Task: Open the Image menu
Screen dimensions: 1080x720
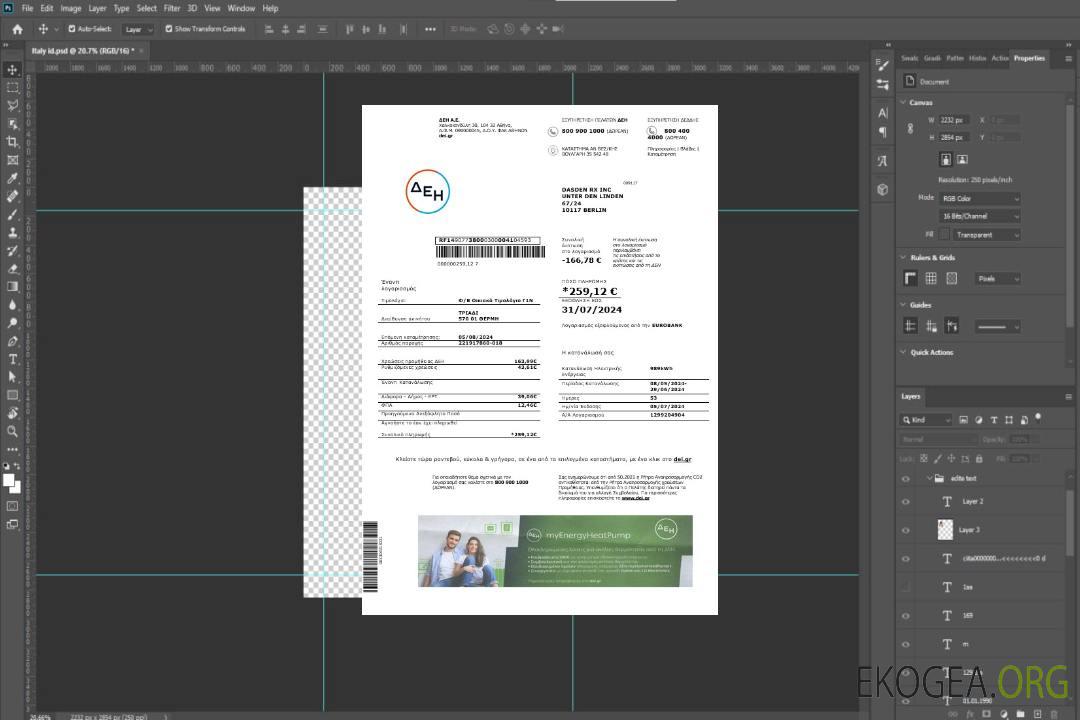Action: tap(70, 8)
